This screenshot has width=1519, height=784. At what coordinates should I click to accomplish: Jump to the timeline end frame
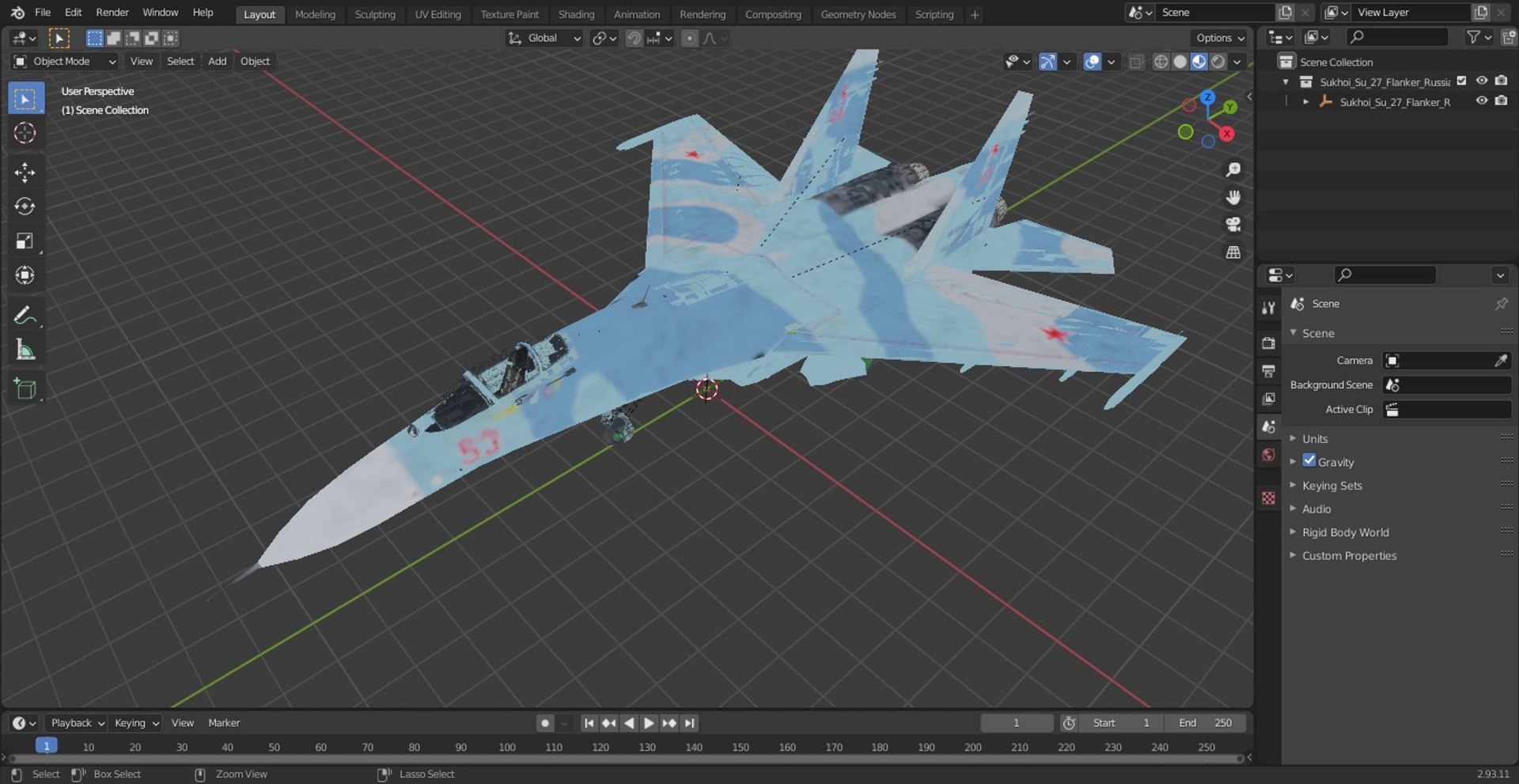point(690,723)
